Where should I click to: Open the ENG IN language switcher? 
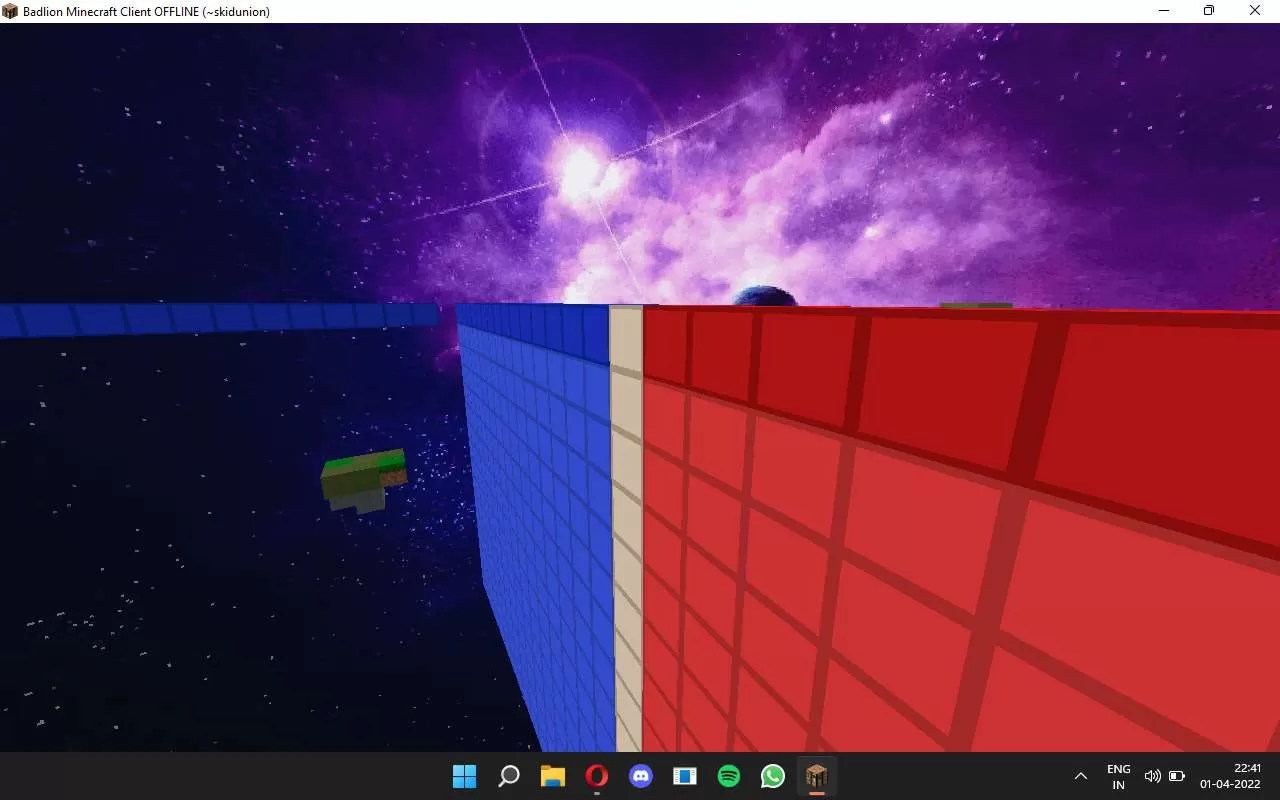tap(1118, 776)
